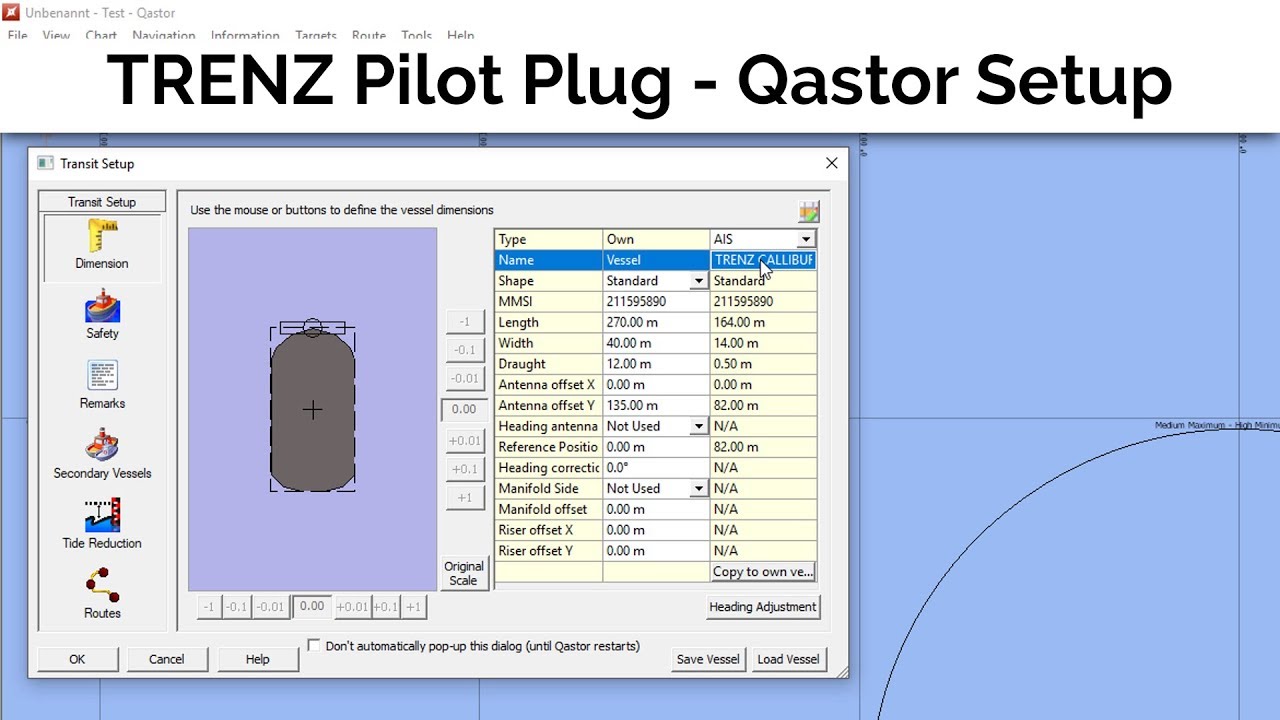Close the Transit Setup dialog
This screenshot has height=720, width=1280.
[x=831, y=163]
